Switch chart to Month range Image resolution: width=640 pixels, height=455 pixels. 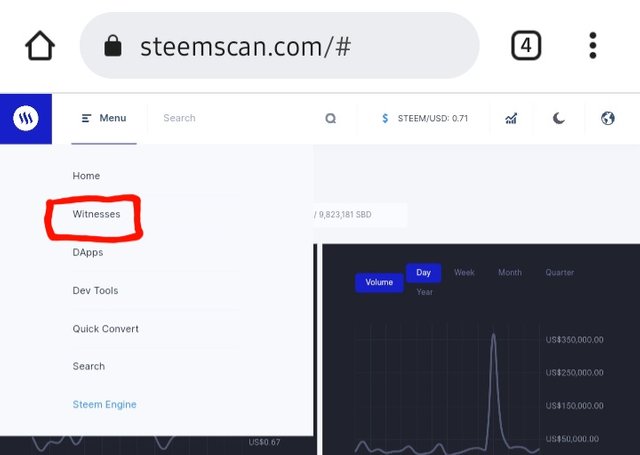(x=510, y=272)
